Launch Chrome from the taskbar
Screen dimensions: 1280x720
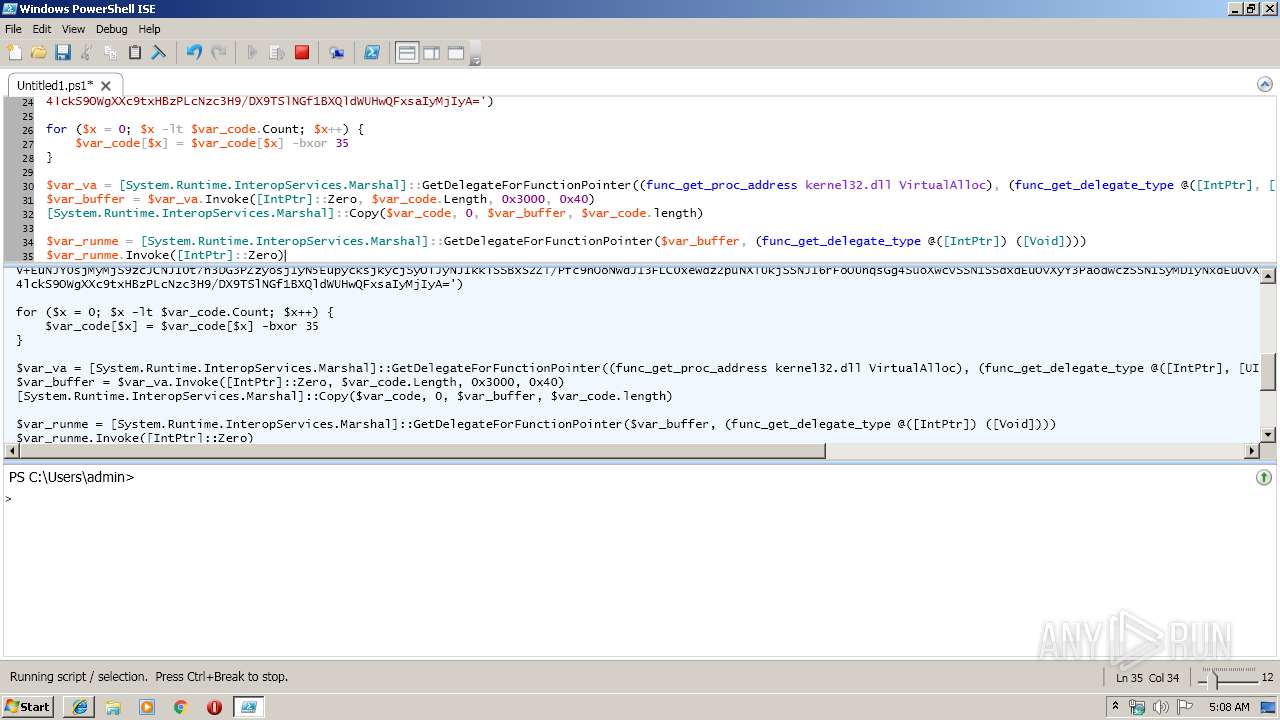(x=180, y=707)
